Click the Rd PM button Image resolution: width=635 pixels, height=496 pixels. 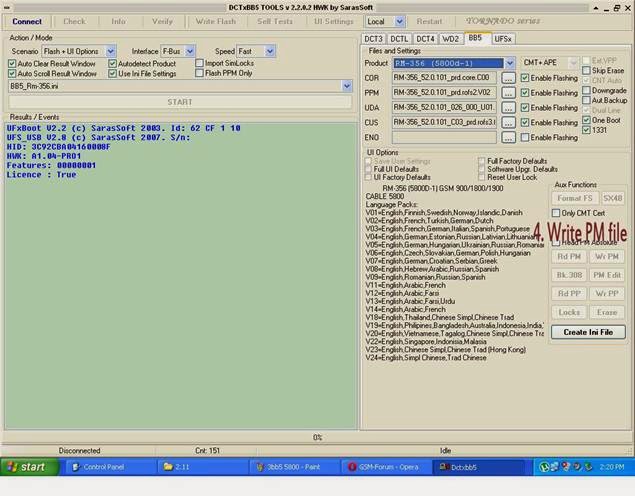coord(569,257)
